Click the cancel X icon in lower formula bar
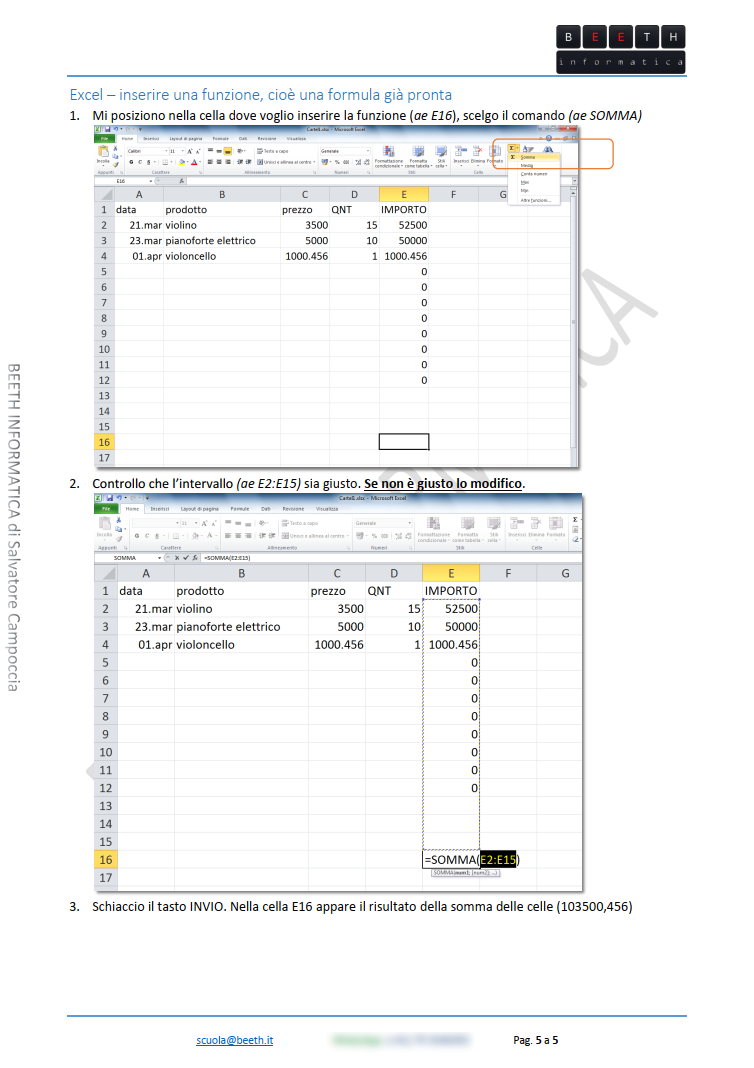754x1068 pixels. point(177,558)
